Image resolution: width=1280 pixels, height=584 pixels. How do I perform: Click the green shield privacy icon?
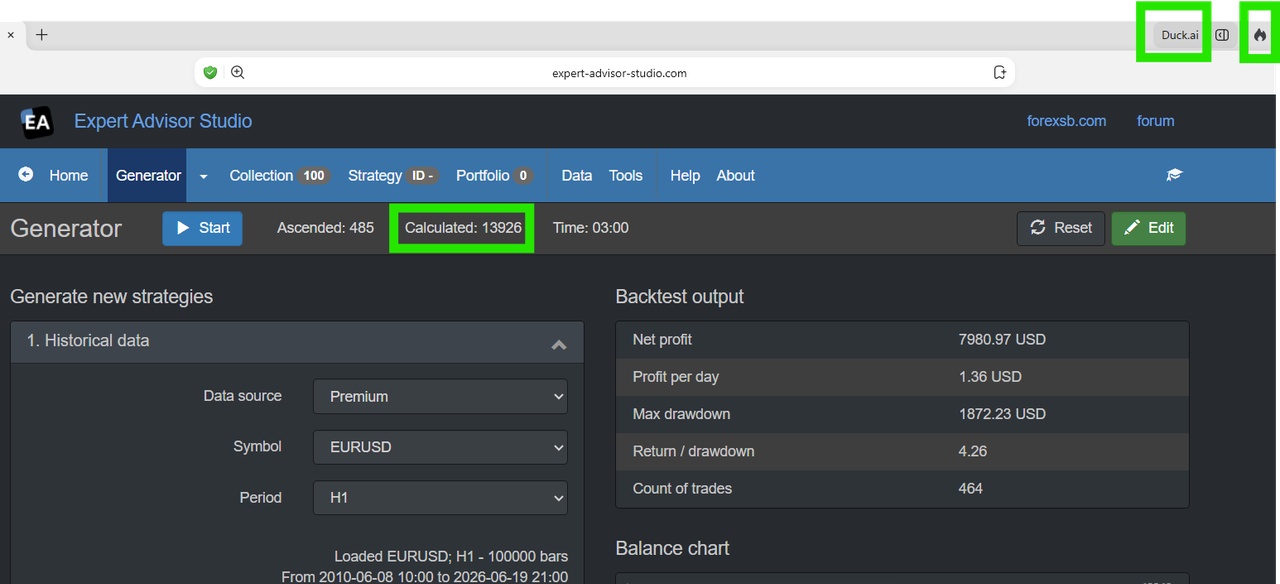[x=210, y=73]
